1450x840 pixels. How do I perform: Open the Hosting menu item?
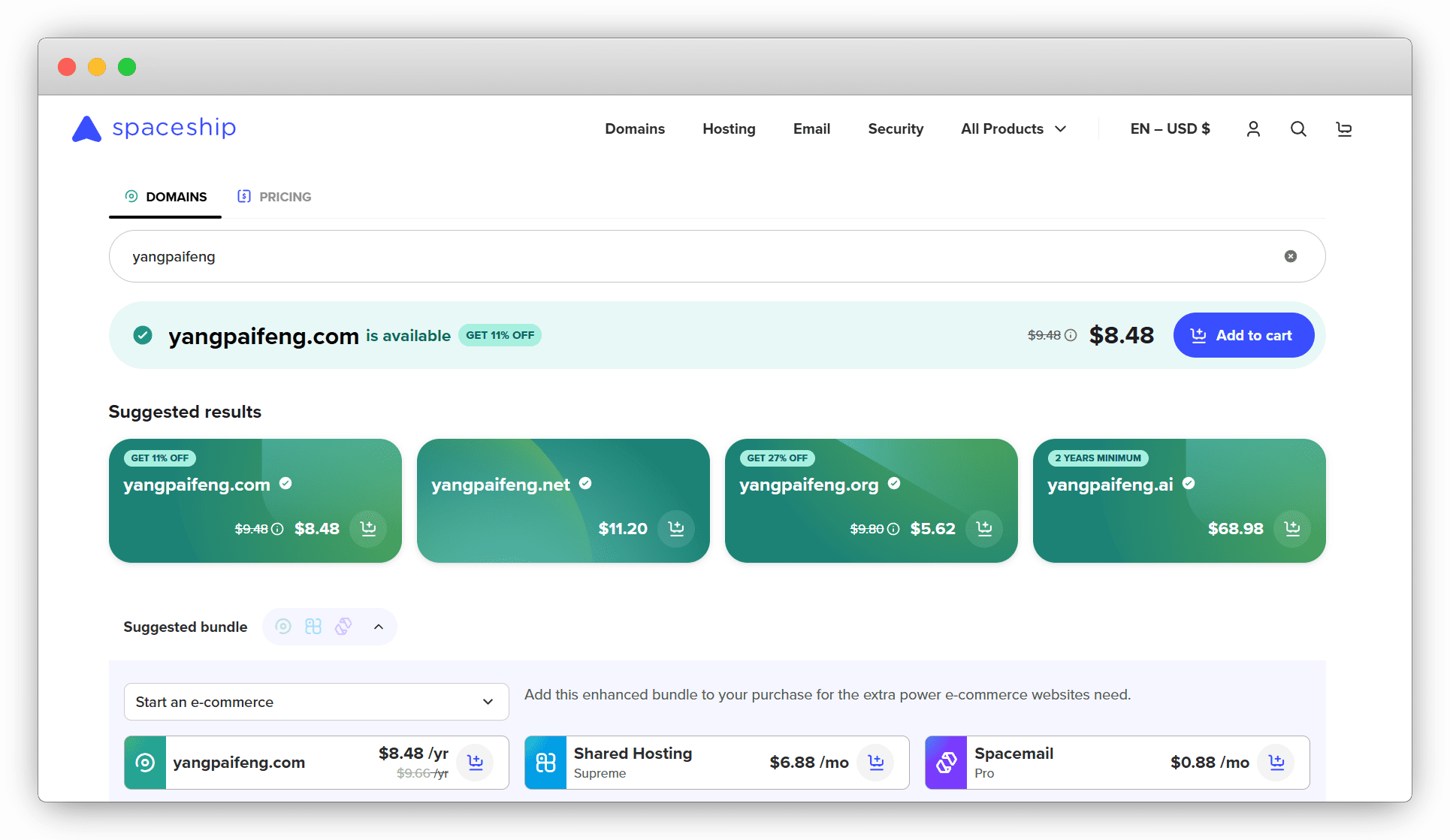point(729,129)
